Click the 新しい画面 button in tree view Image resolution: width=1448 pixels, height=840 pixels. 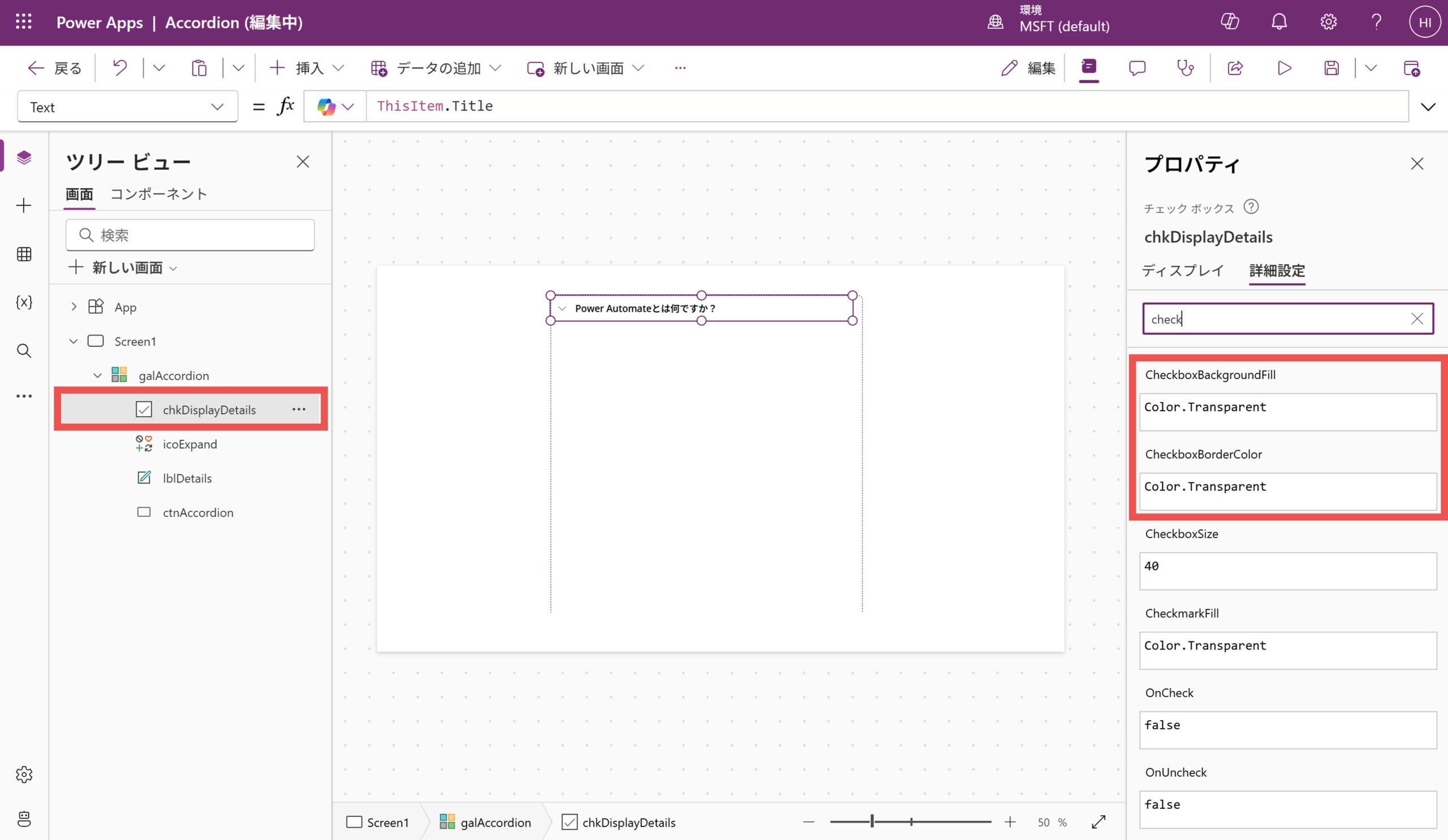tap(122, 268)
